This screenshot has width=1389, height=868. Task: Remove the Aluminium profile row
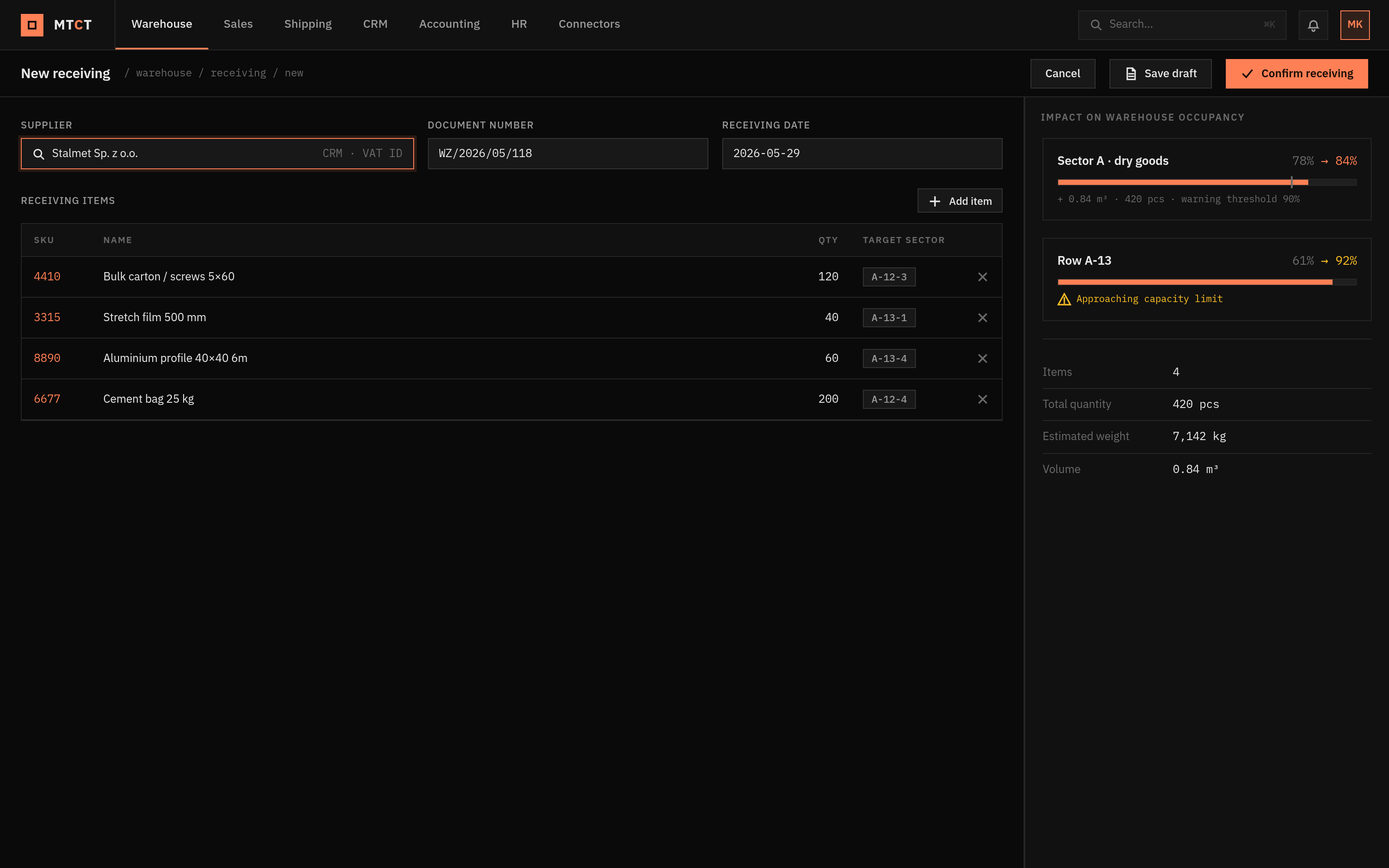tap(982, 358)
